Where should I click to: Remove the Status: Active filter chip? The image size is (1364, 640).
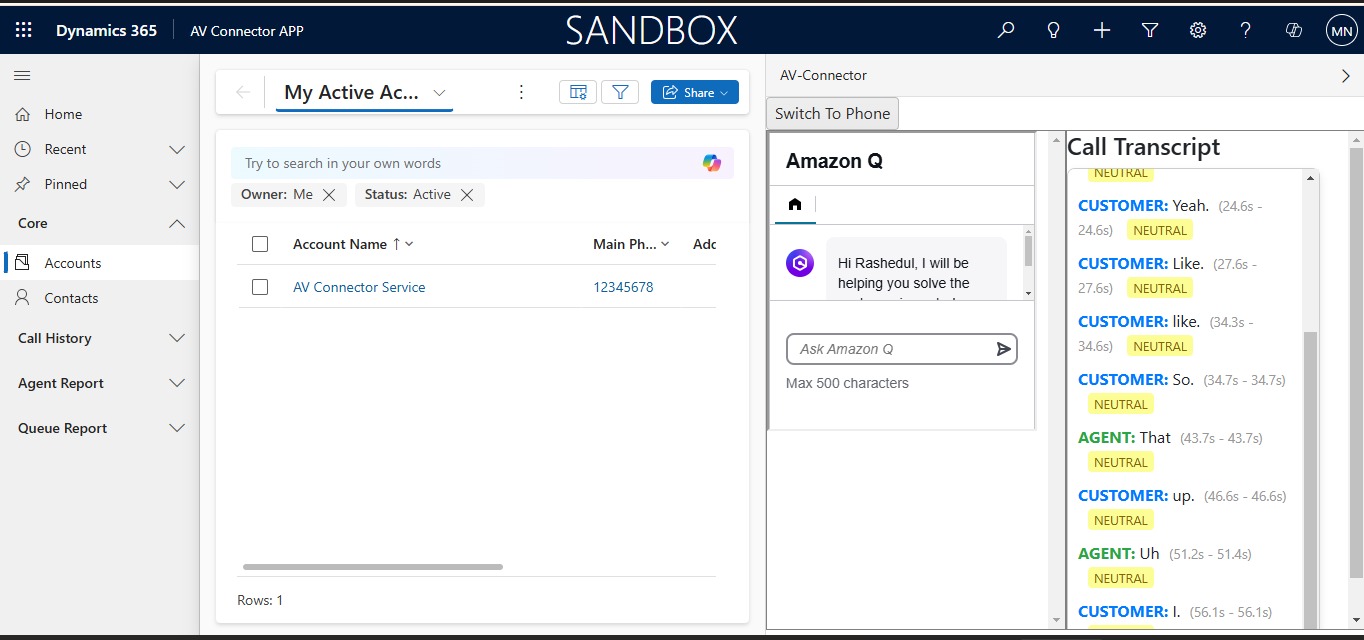pos(467,195)
